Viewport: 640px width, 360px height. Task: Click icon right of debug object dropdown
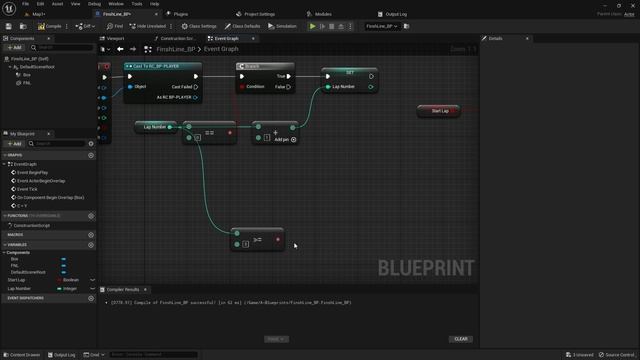pyautogui.click(x=407, y=26)
